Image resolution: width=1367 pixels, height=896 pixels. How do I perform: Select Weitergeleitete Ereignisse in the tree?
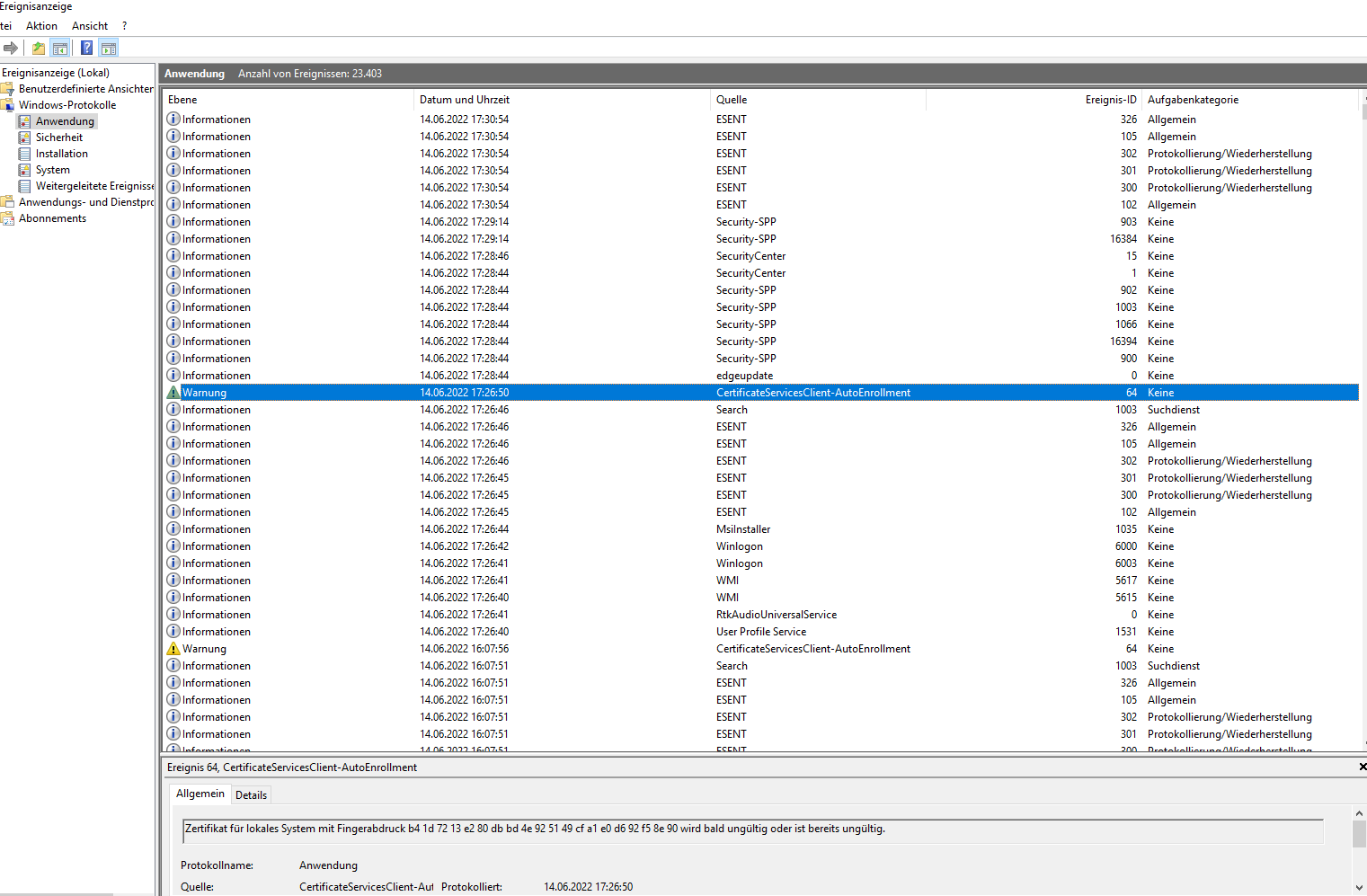tap(94, 186)
